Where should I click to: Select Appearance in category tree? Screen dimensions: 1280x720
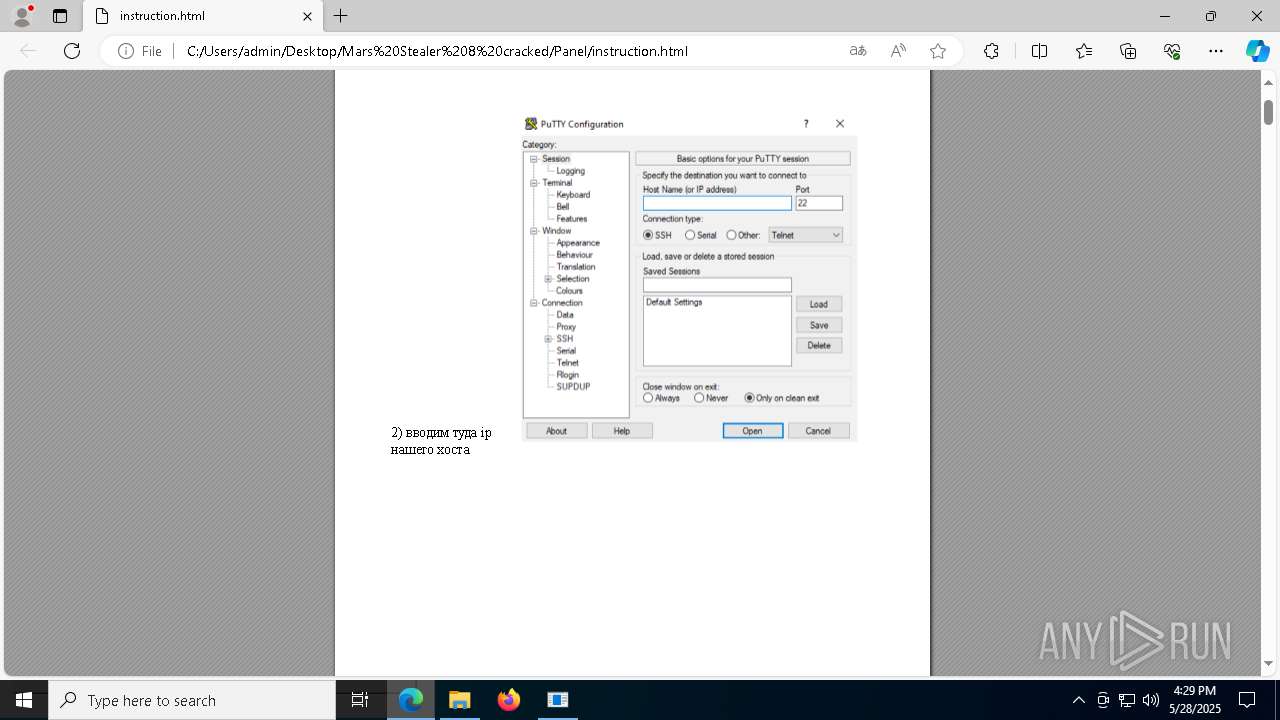click(x=578, y=243)
